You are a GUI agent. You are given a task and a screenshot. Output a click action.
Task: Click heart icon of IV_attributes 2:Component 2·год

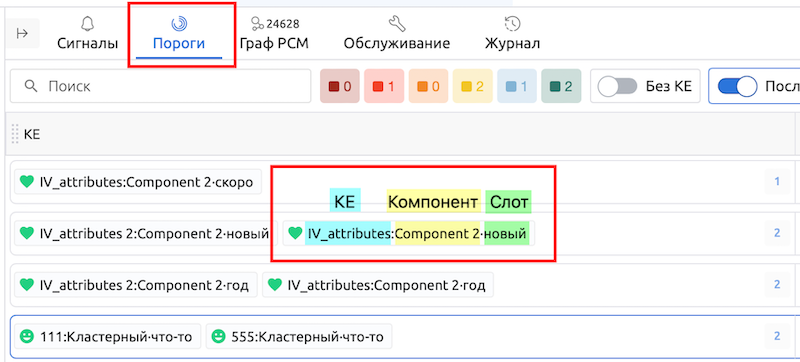pyautogui.click(x=26, y=285)
